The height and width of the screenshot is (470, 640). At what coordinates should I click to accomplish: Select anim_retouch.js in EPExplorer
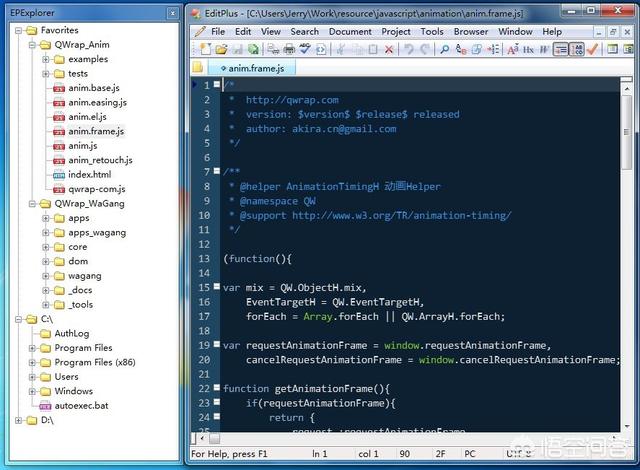[100, 160]
